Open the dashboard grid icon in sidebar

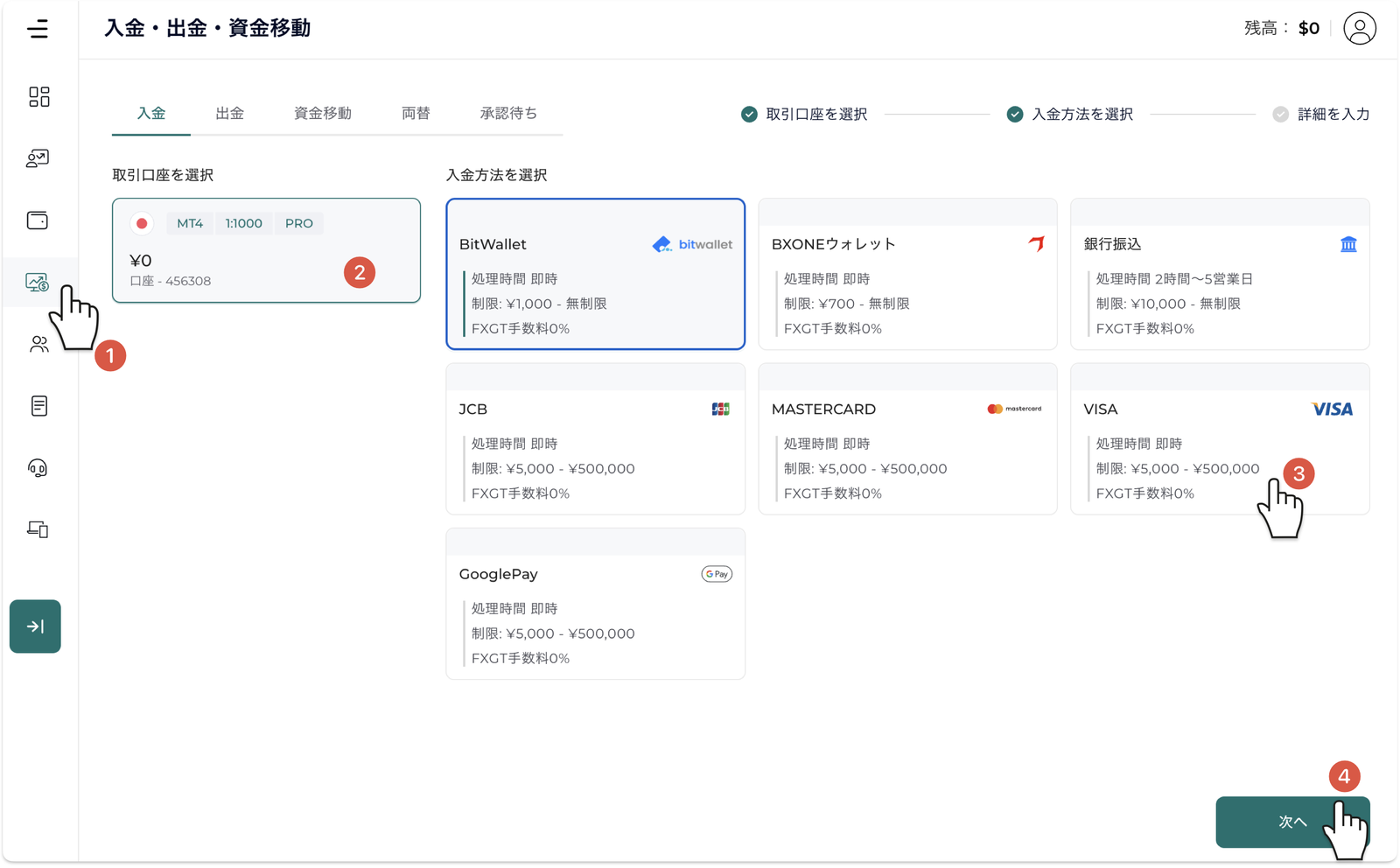[38, 96]
